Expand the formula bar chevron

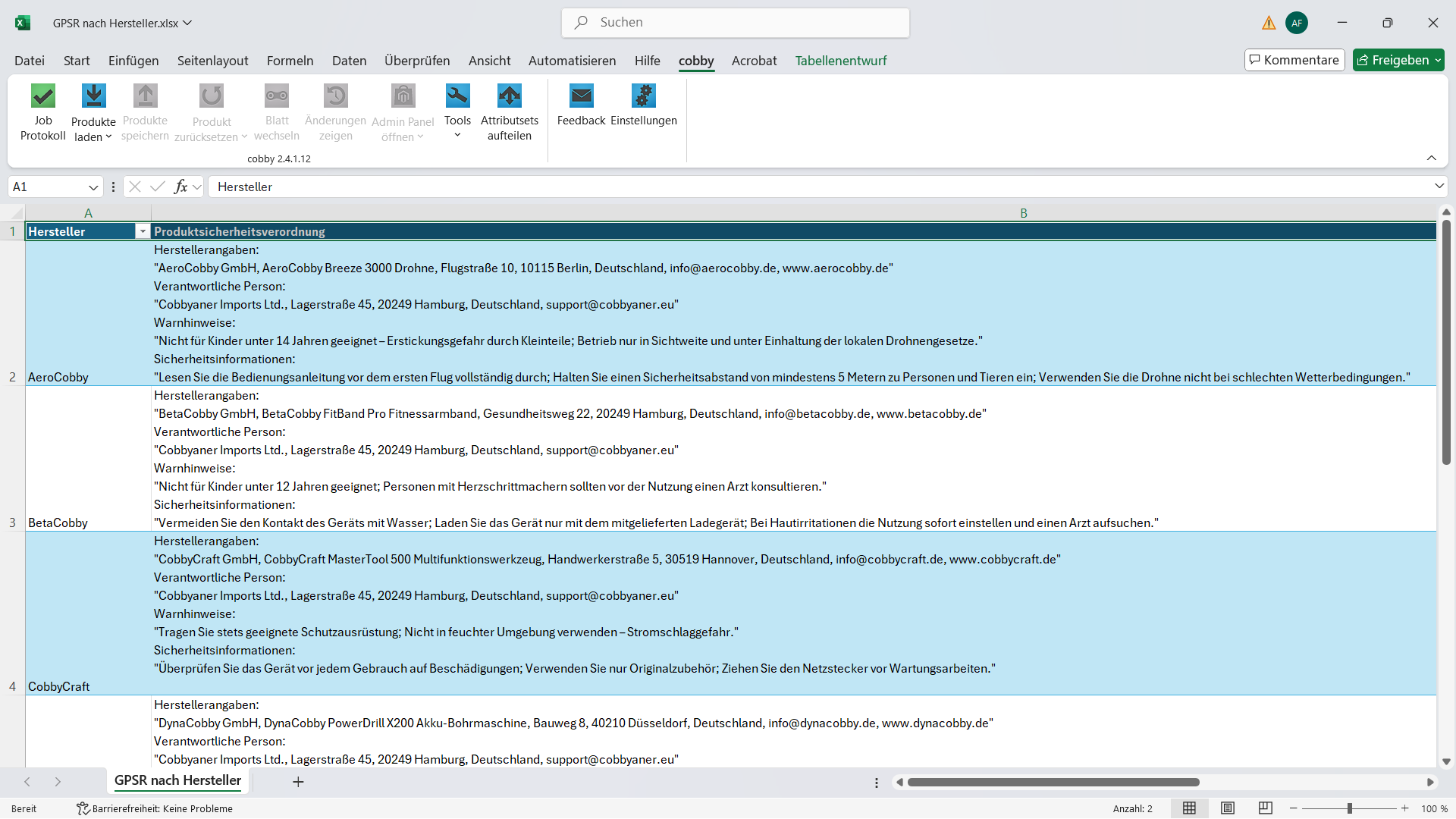tap(1439, 187)
